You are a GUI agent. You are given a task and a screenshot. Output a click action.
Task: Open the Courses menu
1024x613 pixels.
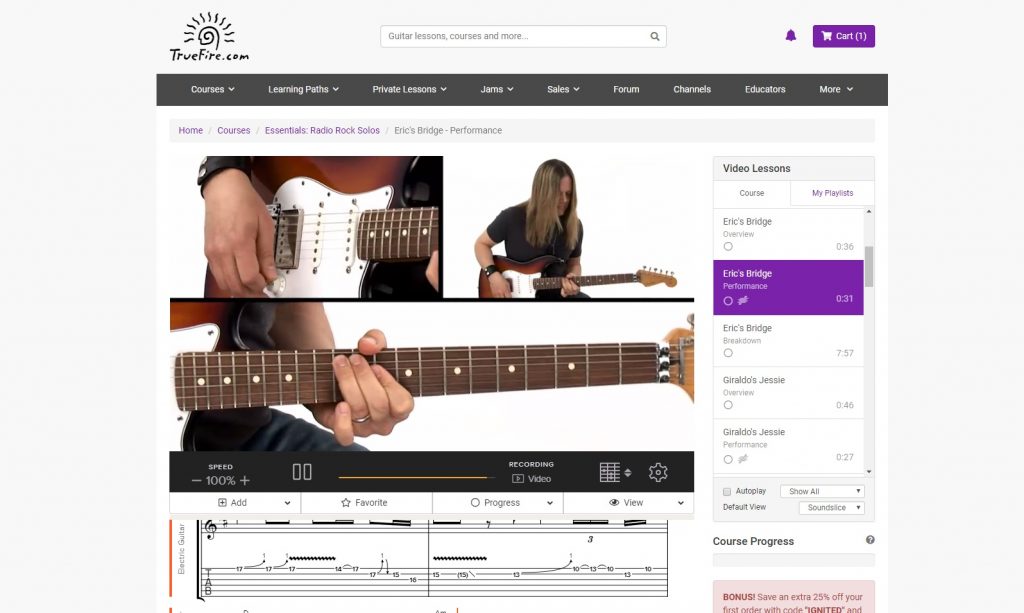tap(212, 89)
